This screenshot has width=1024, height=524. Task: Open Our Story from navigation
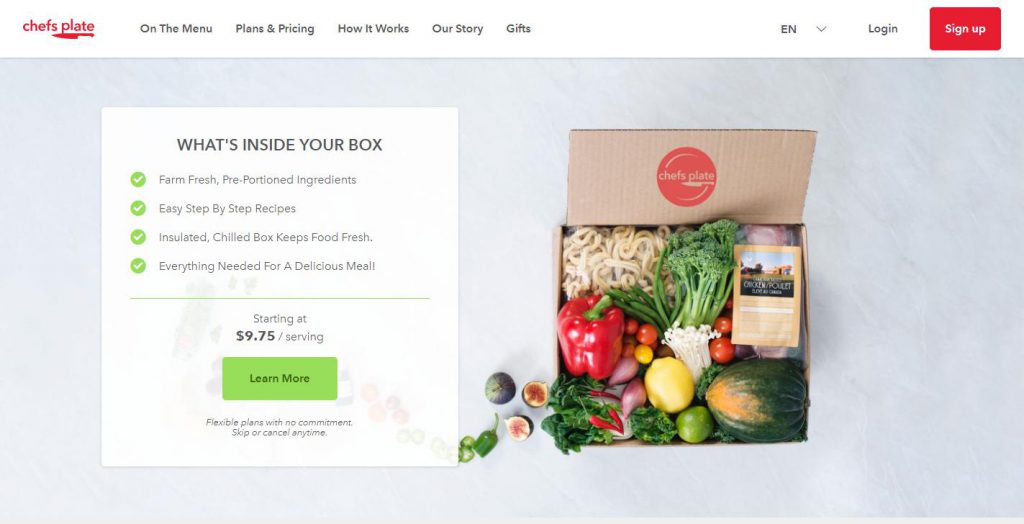[x=457, y=29]
